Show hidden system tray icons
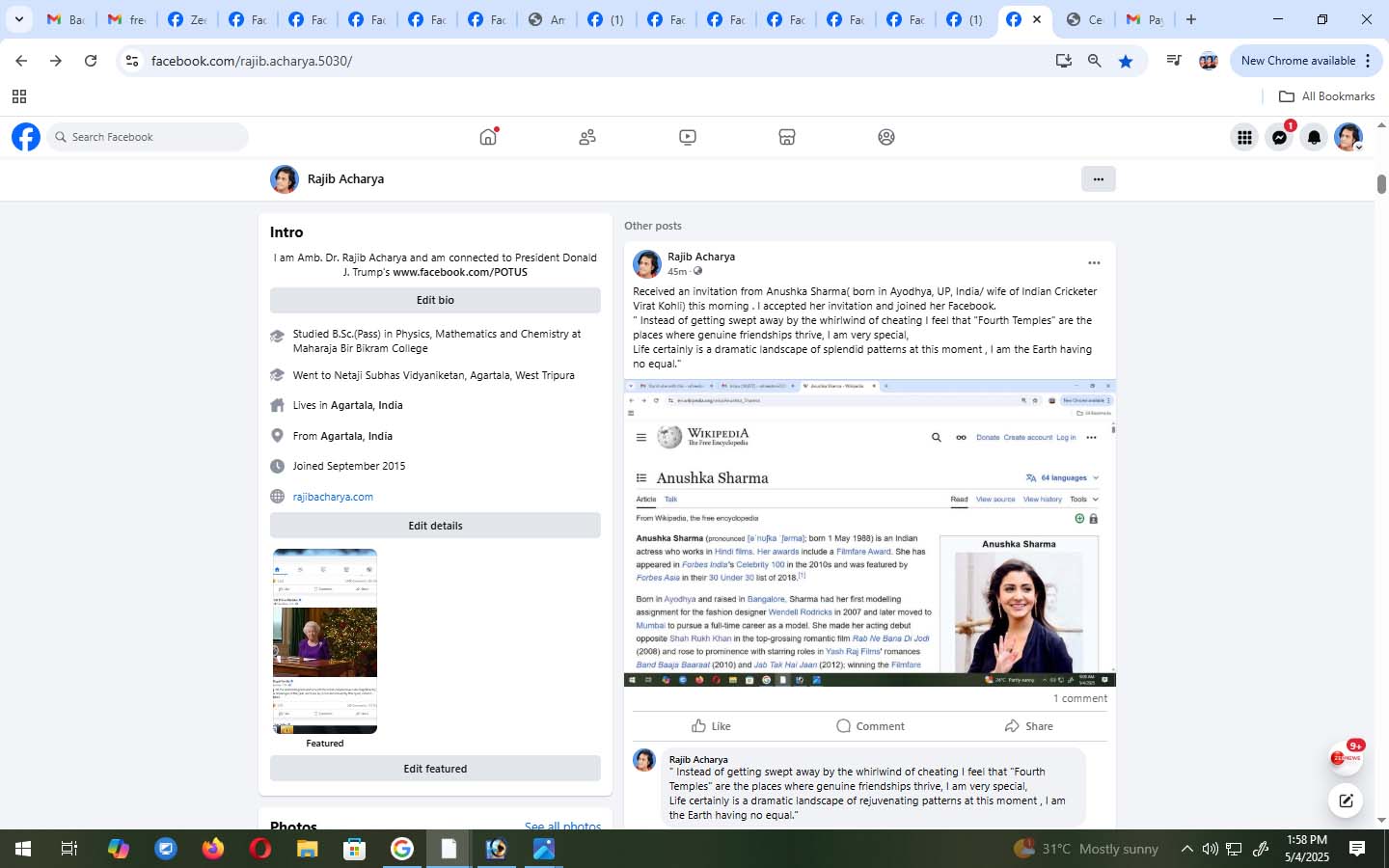1389x868 pixels. tap(1187, 849)
